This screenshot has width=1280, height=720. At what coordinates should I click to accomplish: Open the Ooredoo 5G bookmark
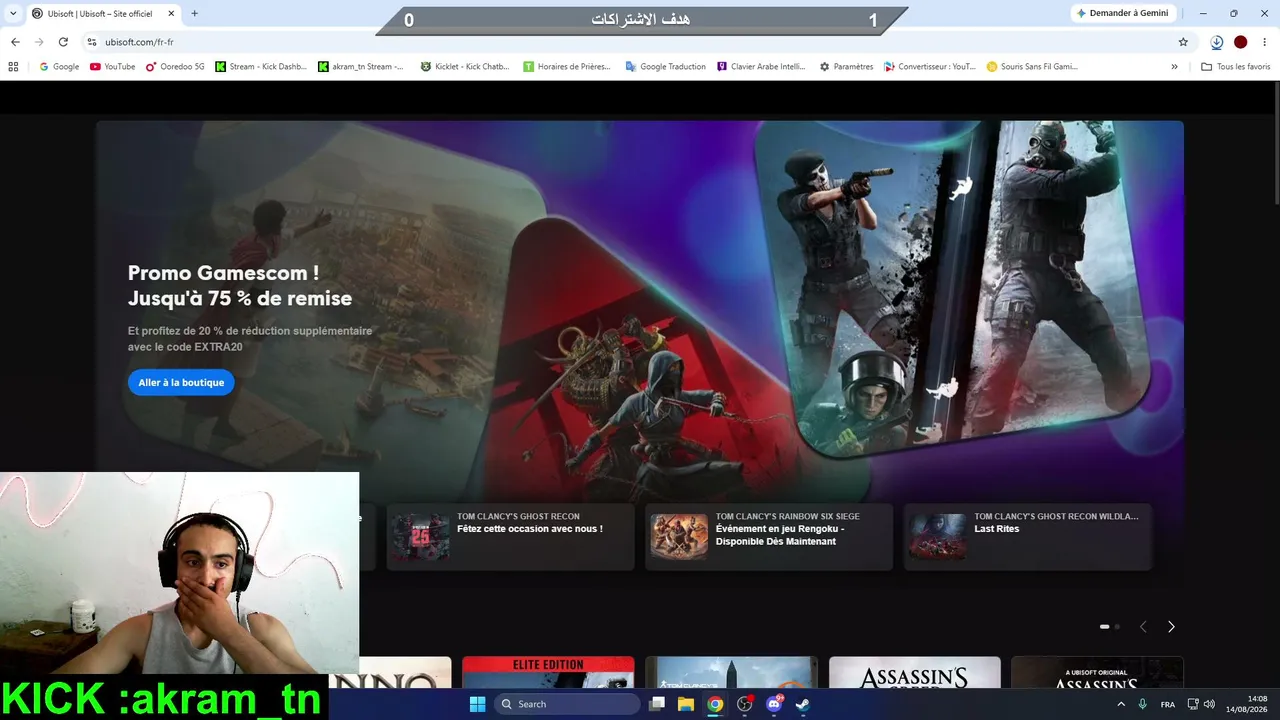pos(175,67)
